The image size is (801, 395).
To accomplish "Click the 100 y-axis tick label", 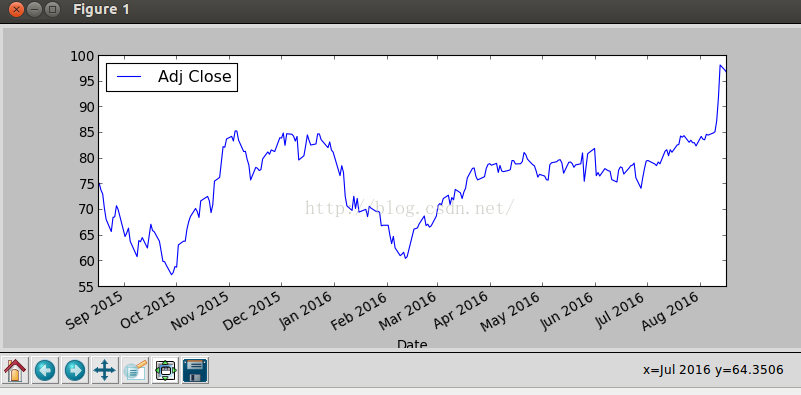I will pyautogui.click(x=82, y=56).
